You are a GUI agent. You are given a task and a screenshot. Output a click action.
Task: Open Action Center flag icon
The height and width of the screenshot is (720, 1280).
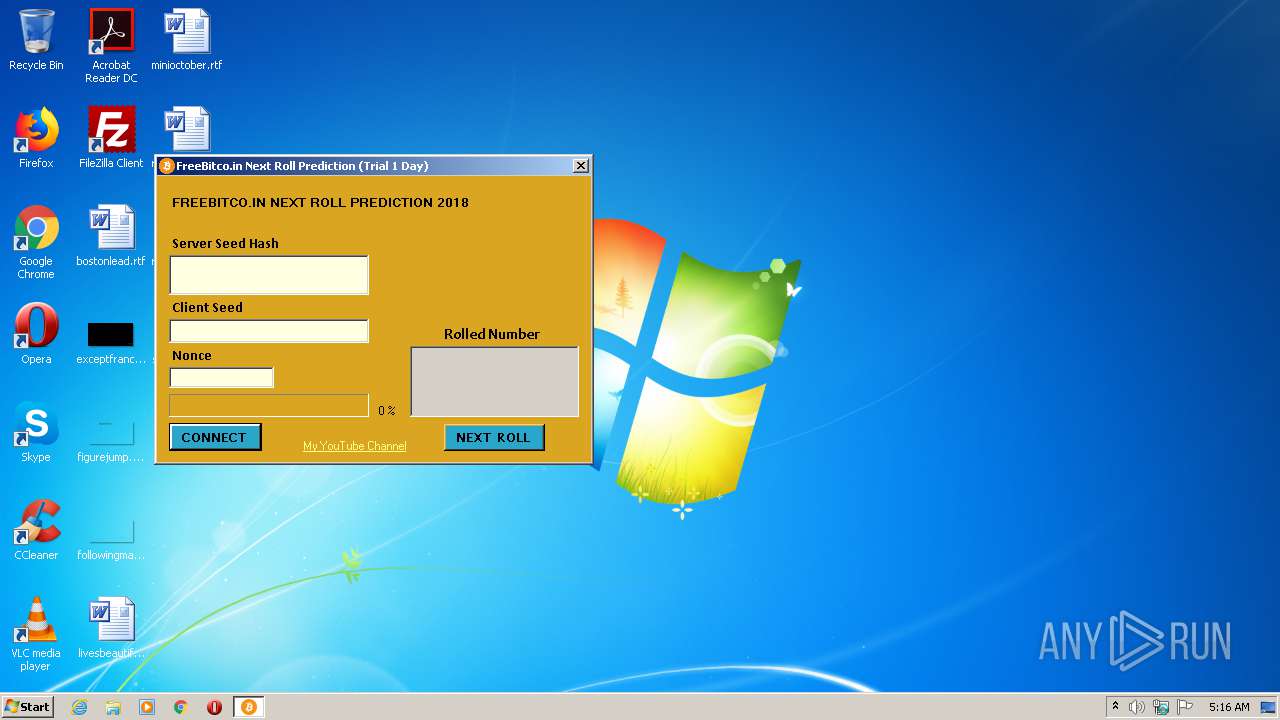[x=1185, y=707]
